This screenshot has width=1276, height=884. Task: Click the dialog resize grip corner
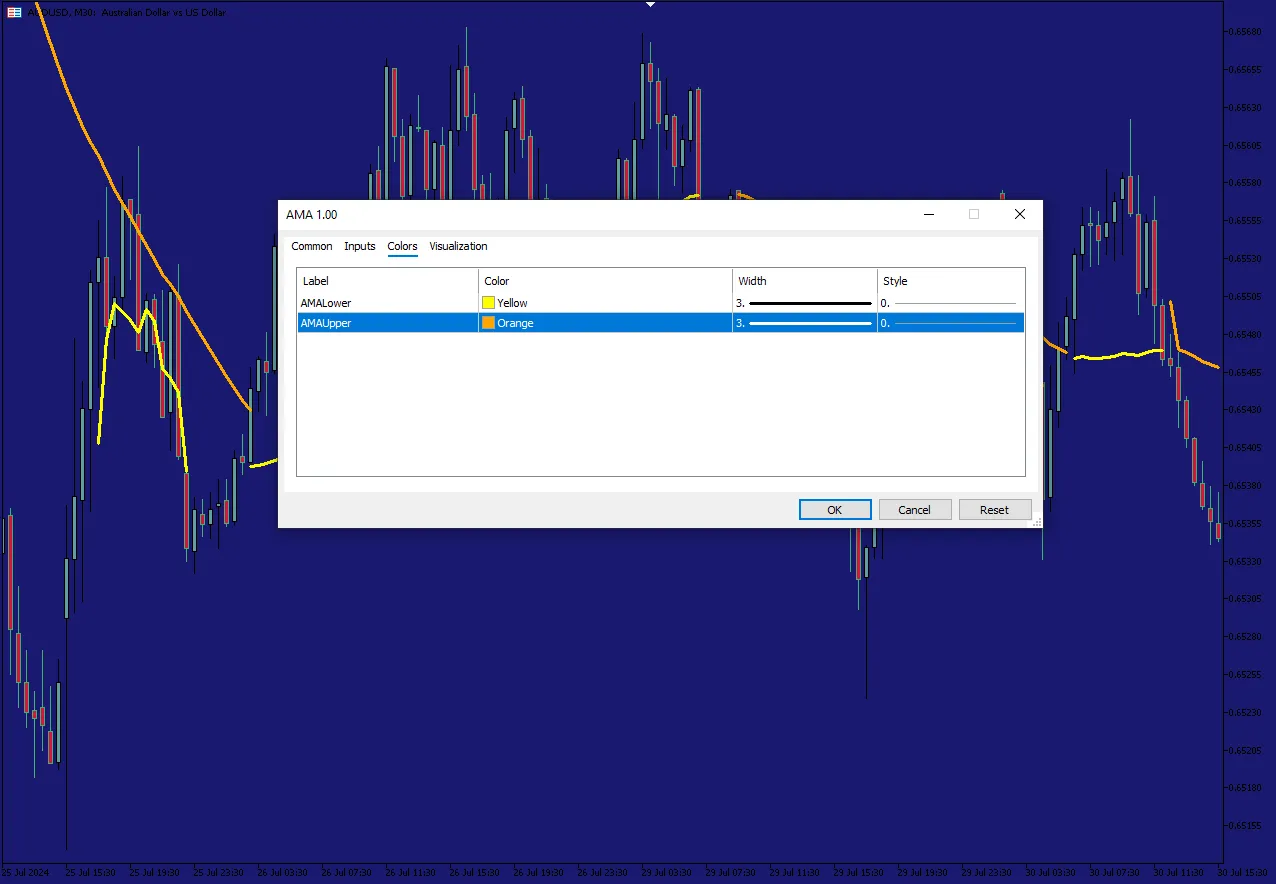tap(1037, 522)
